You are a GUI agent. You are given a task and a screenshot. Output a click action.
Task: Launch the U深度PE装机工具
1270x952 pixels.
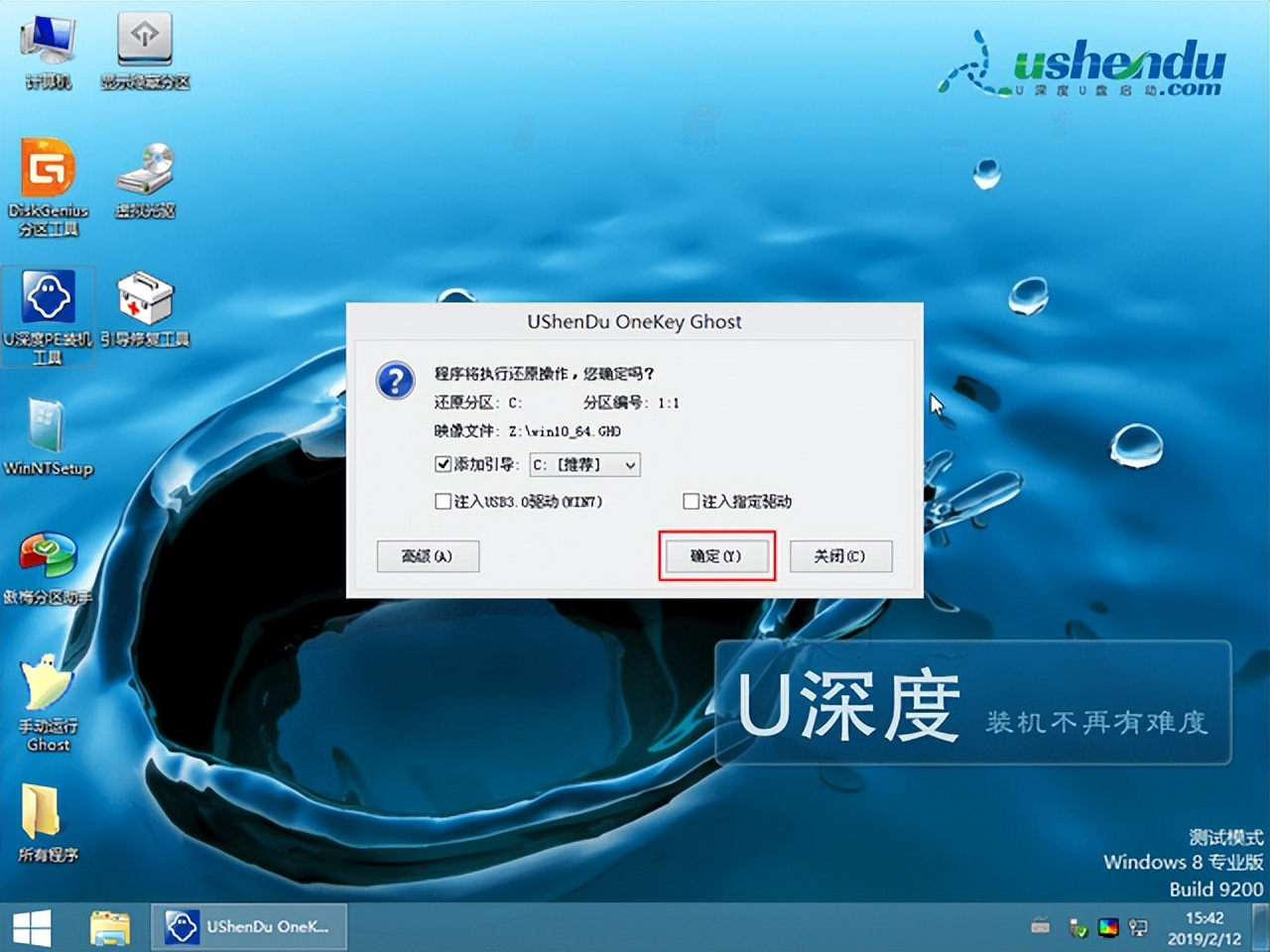click(x=48, y=297)
